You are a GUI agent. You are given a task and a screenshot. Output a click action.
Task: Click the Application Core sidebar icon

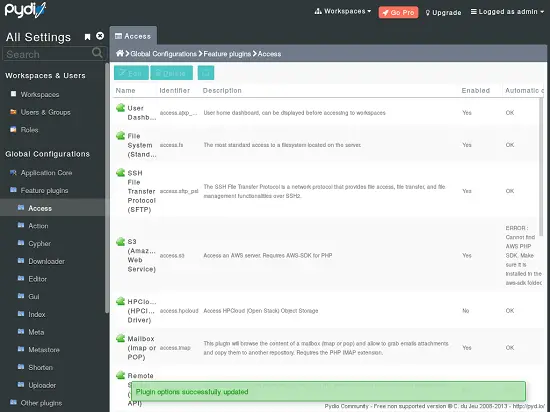(x=13, y=173)
